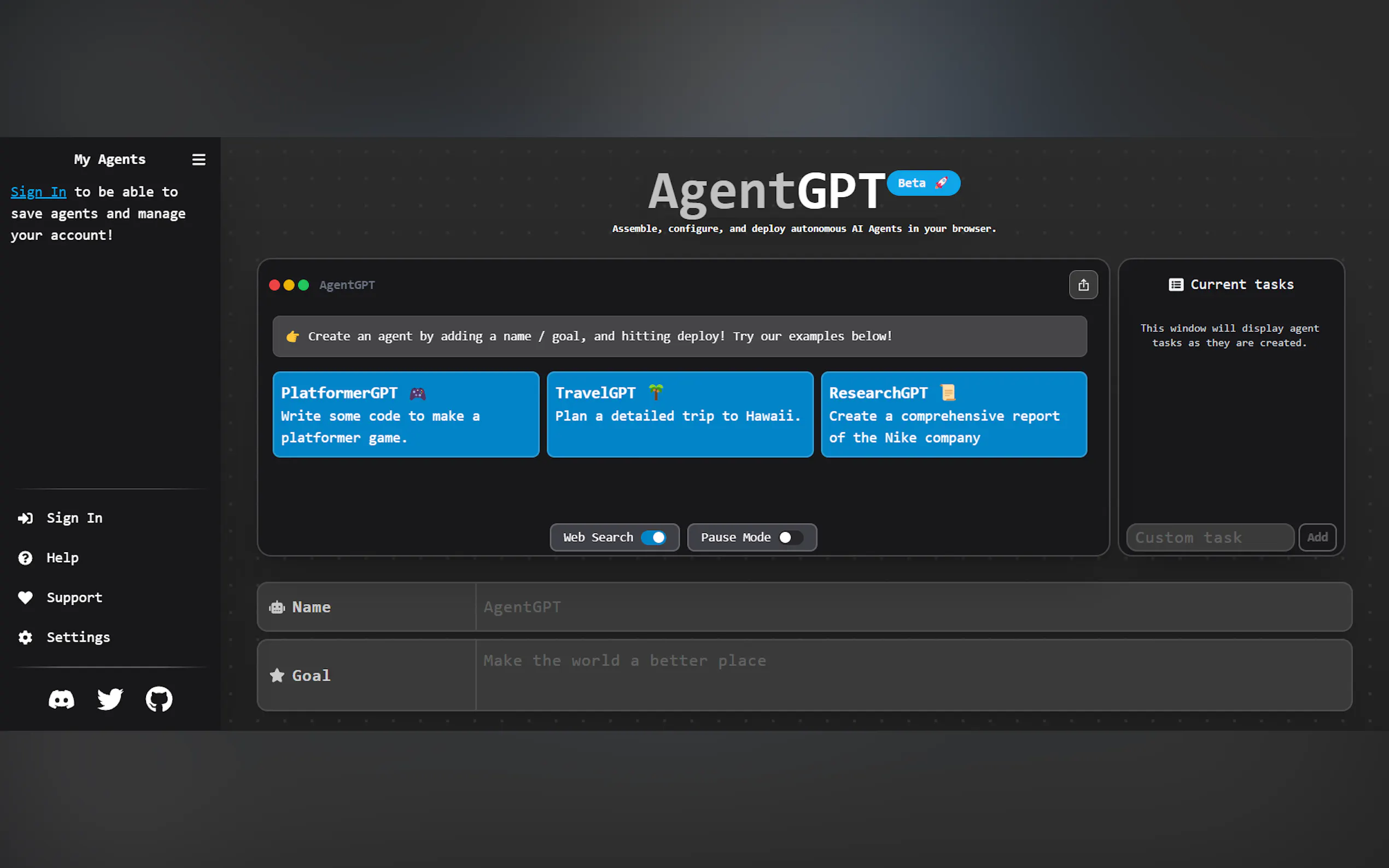Enable the Pause Mode toggle
The height and width of the screenshot is (868, 1389).
pos(791,537)
